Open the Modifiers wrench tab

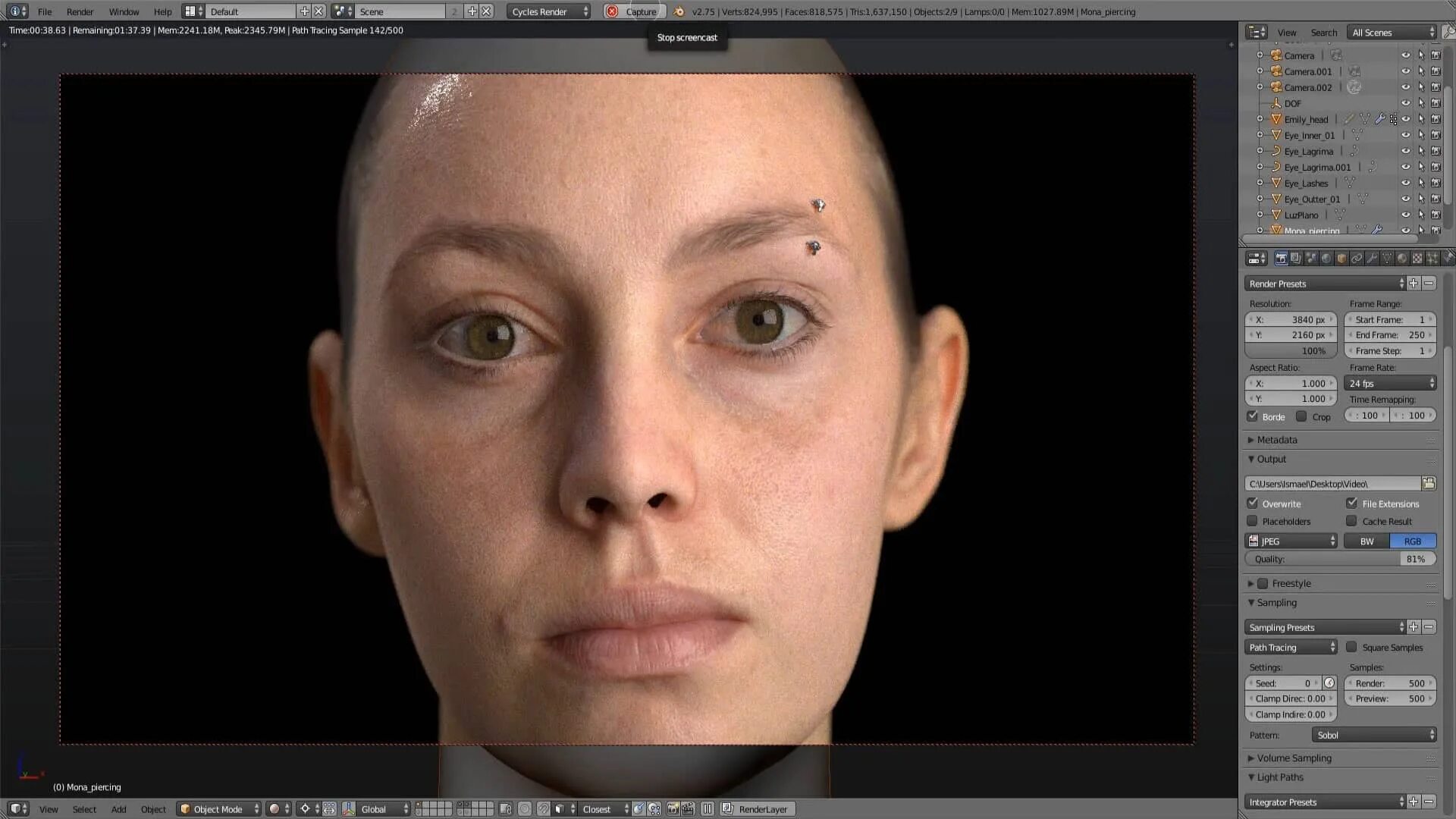tap(1372, 259)
